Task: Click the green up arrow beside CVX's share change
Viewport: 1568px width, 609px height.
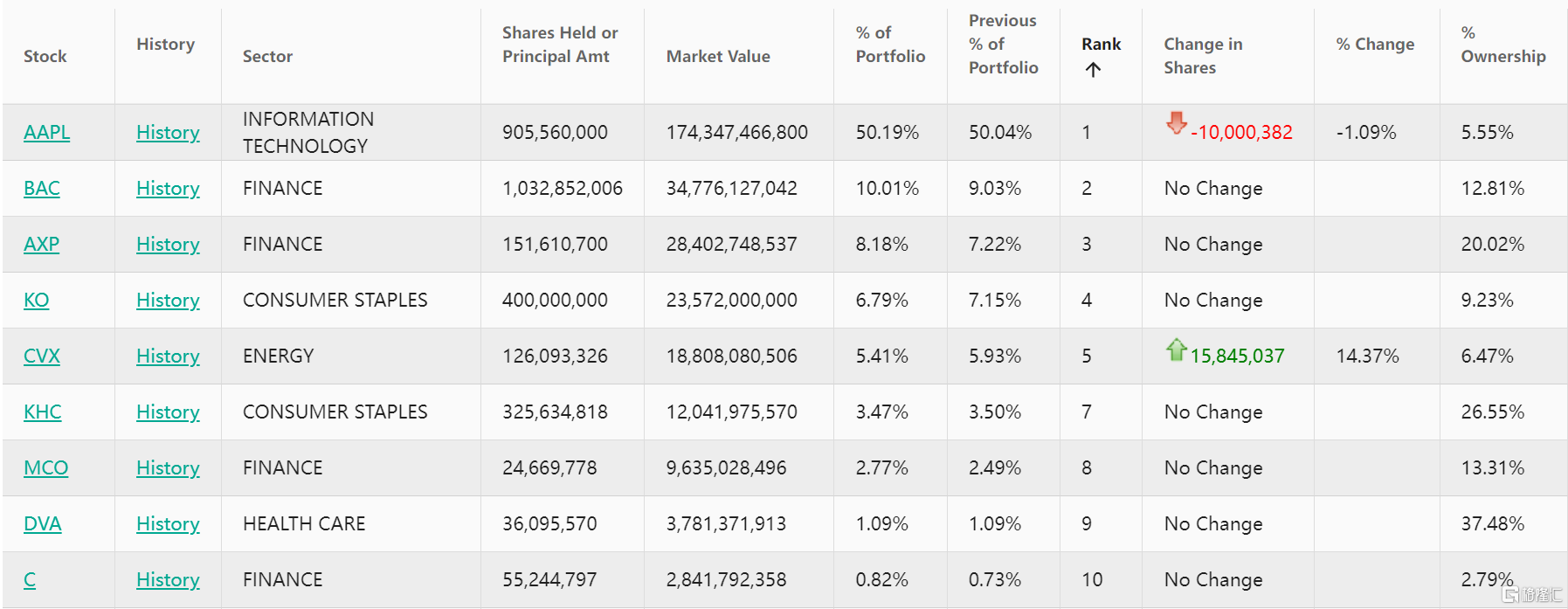Action: [1177, 349]
